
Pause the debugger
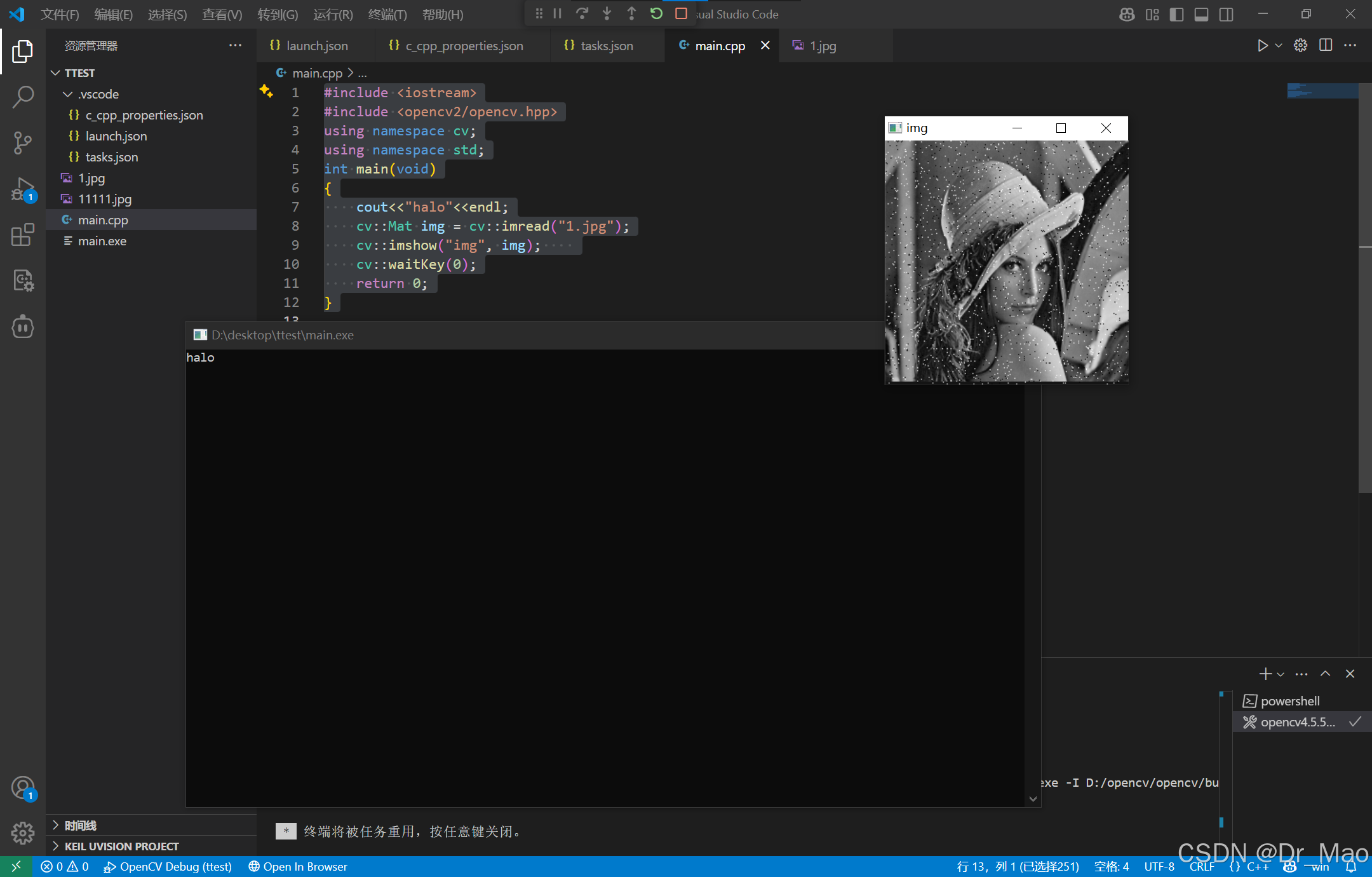[x=557, y=13]
